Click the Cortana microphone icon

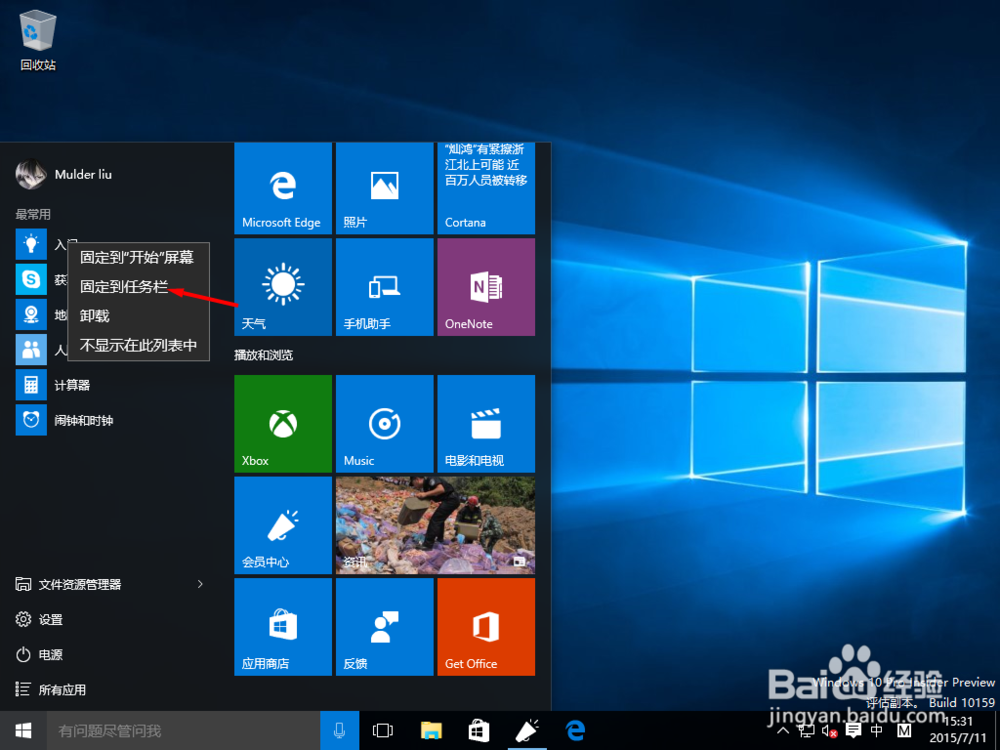click(x=340, y=731)
